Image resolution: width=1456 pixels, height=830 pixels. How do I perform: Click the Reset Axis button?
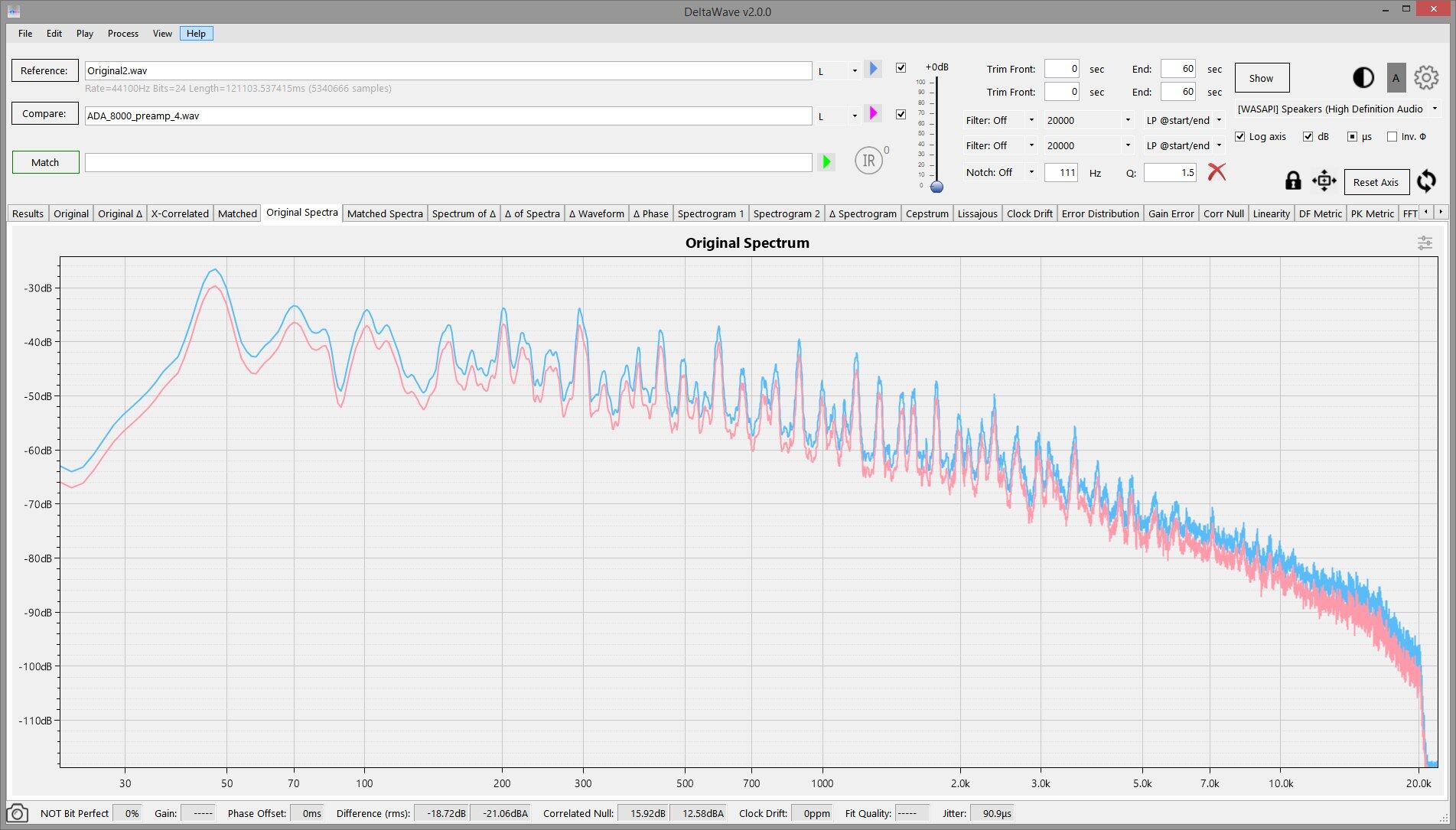(1376, 182)
